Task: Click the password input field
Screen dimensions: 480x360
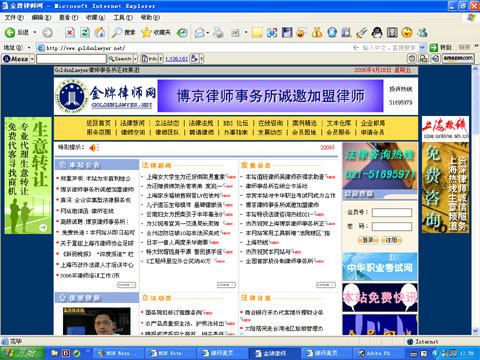Action: coord(392,227)
